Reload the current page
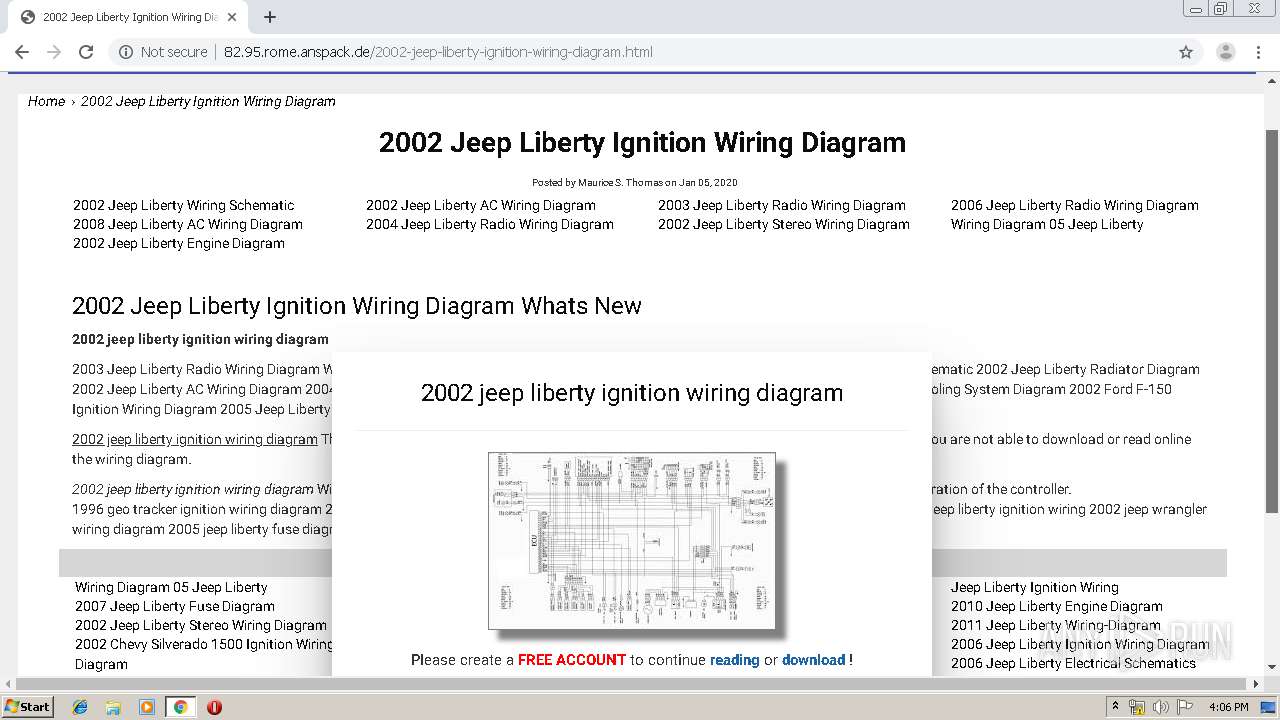1280x720 pixels. pos(86,52)
